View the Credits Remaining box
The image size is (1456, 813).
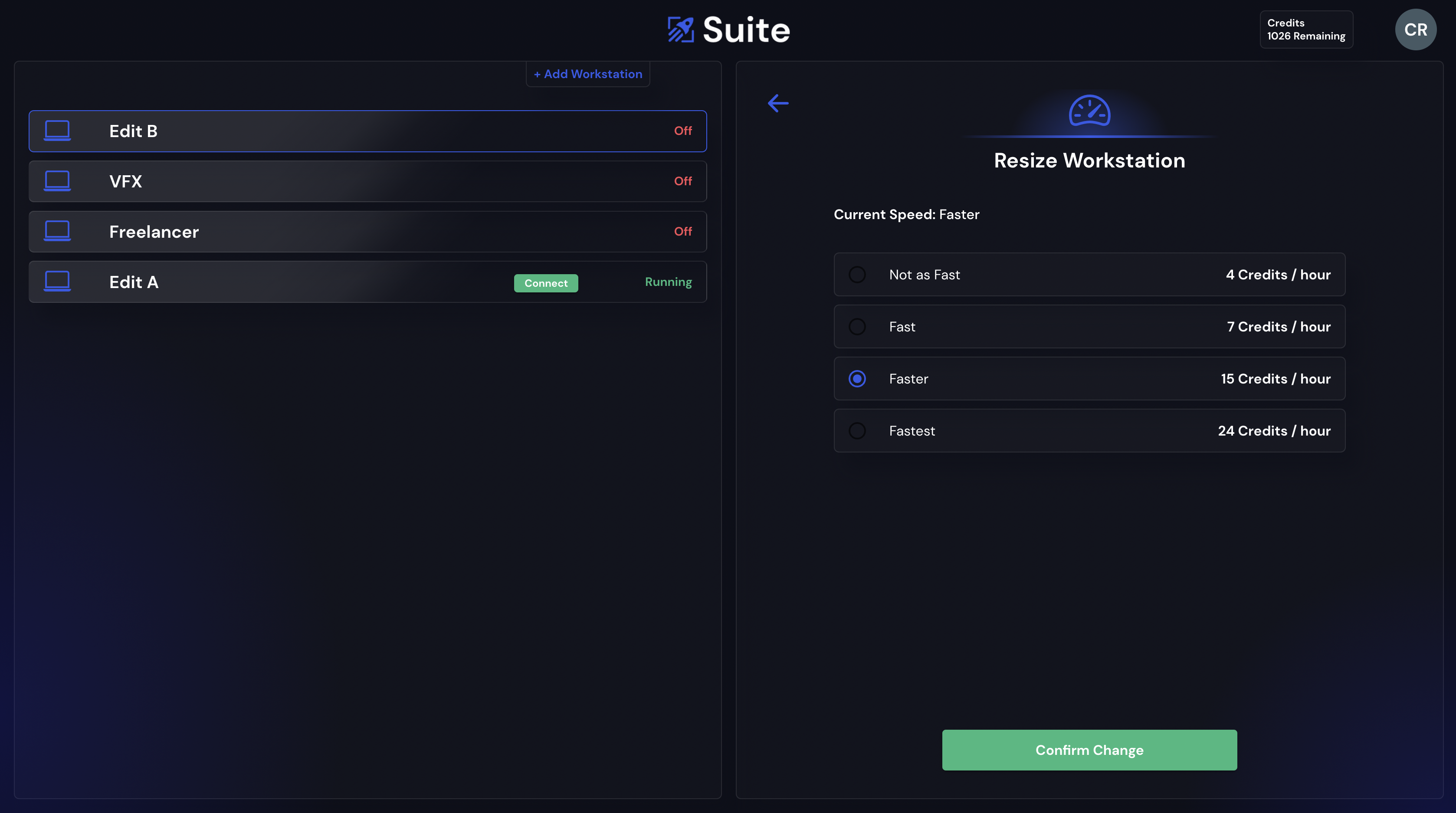[x=1306, y=30]
